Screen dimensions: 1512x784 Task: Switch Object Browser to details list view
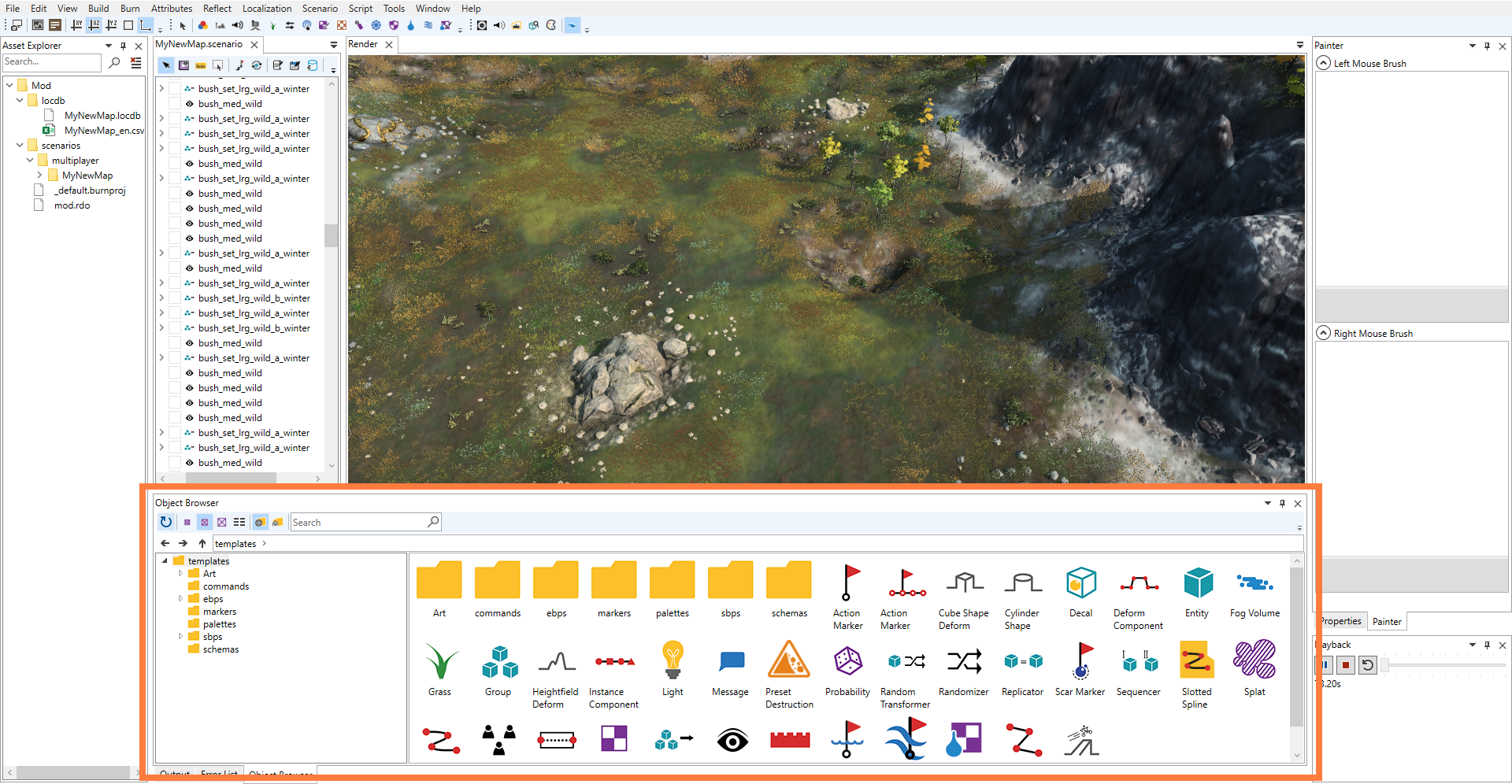pyautogui.click(x=239, y=522)
